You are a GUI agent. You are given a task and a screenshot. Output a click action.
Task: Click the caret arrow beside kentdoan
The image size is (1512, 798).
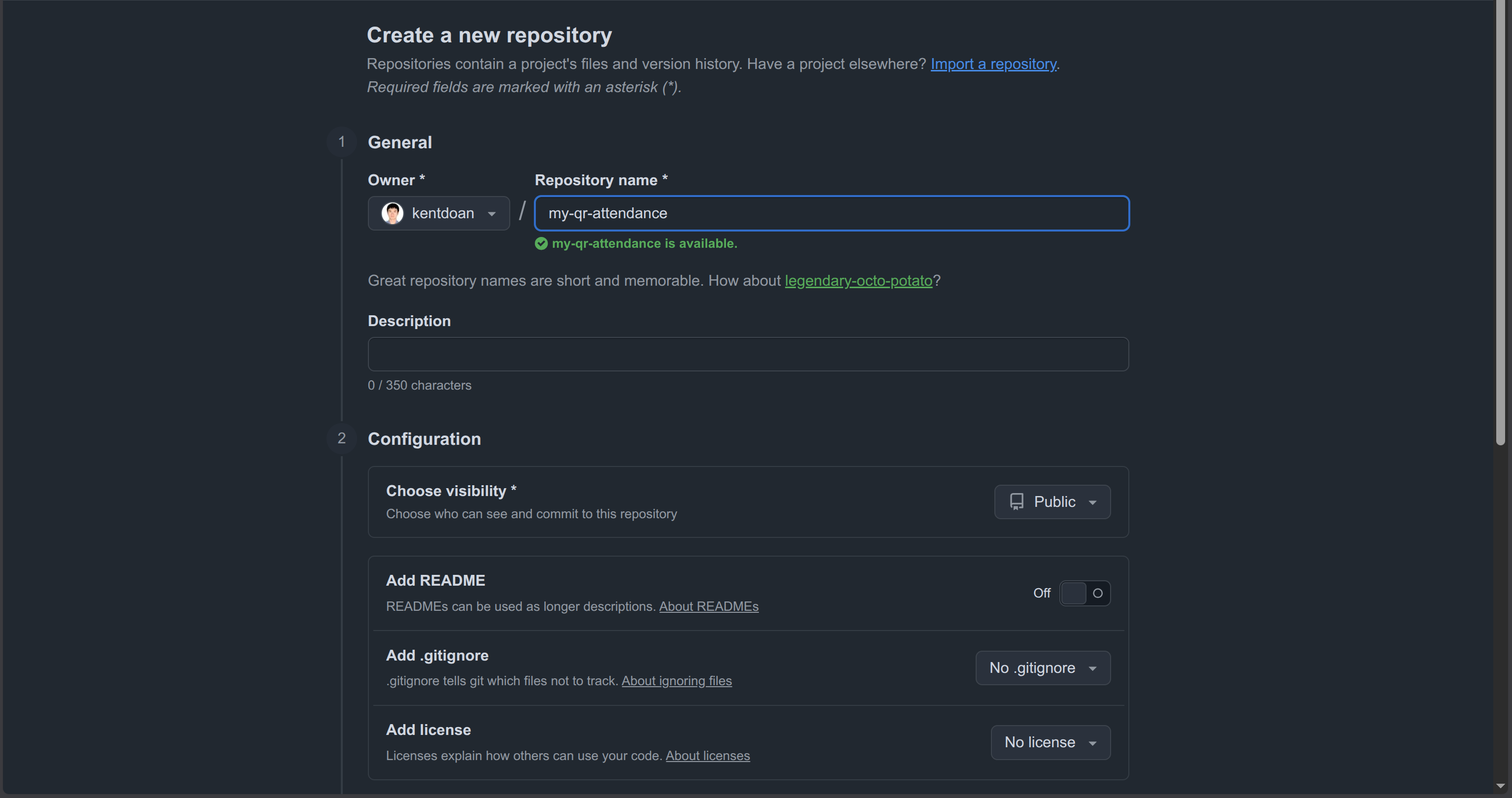click(492, 214)
